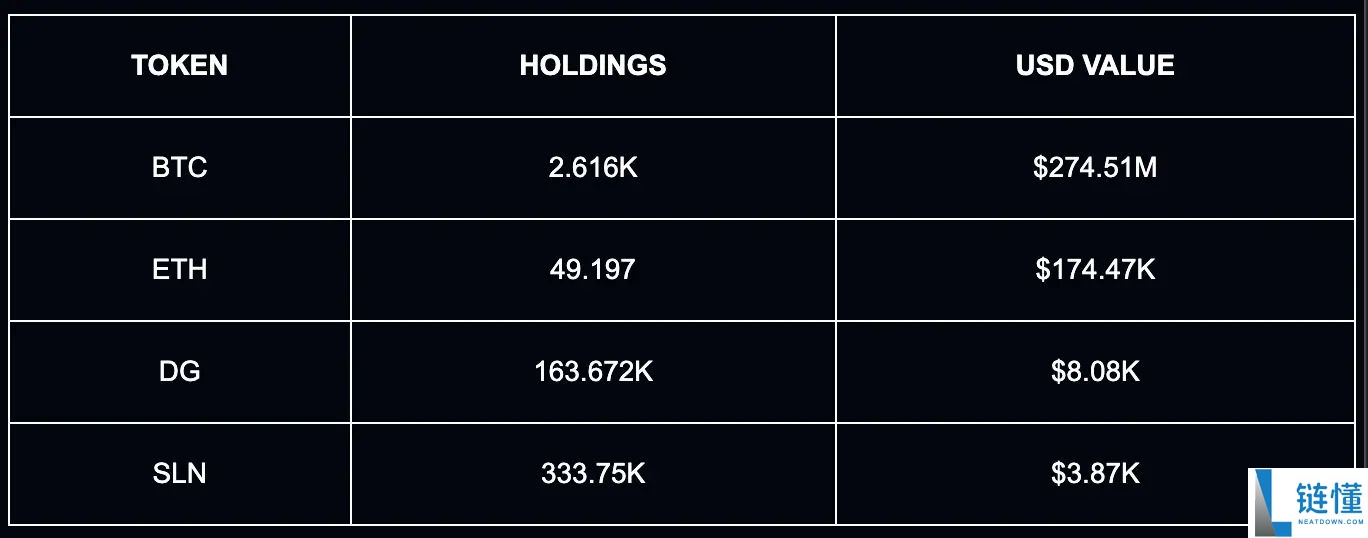Select the DG token cell

tap(180, 372)
